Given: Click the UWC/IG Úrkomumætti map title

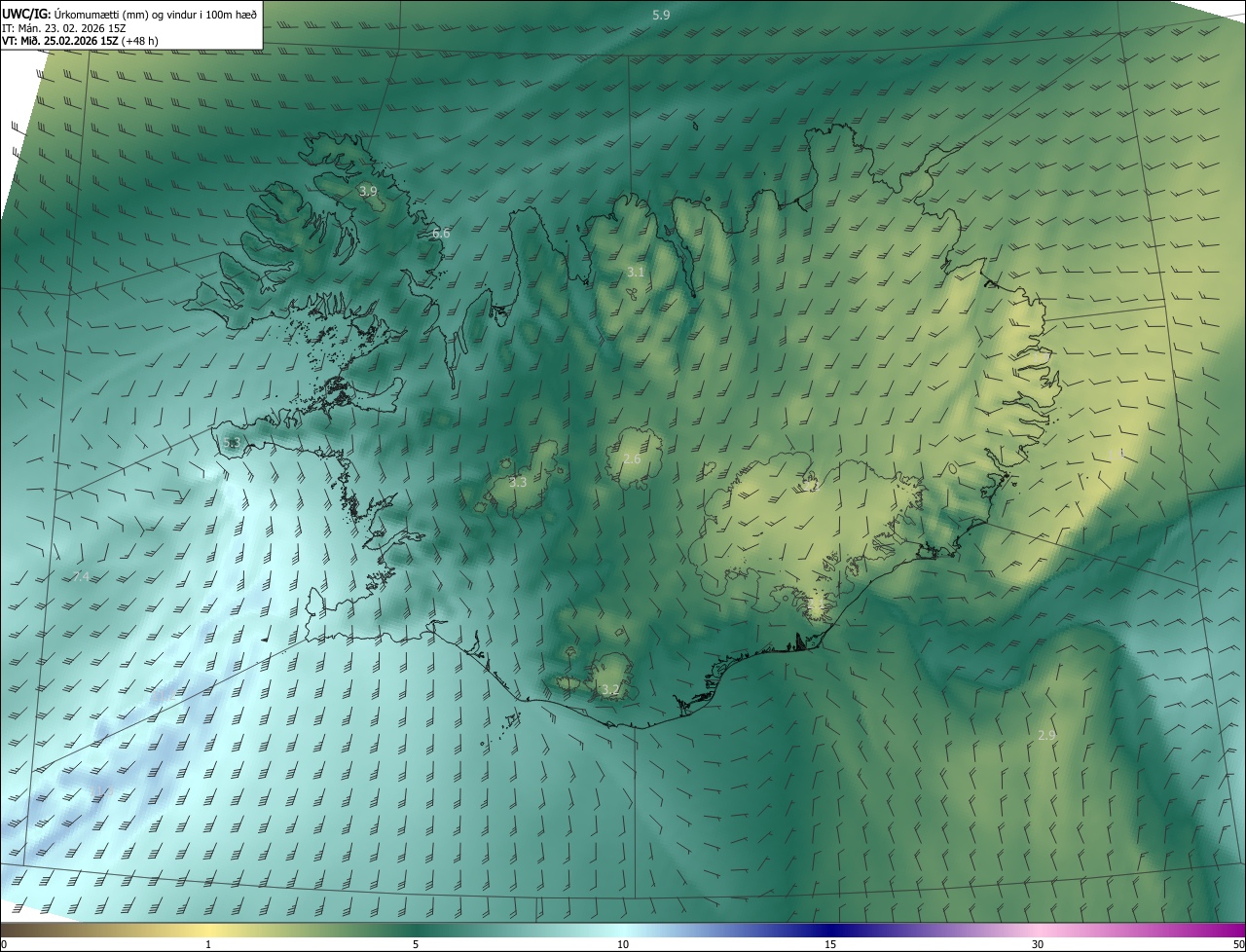Looking at the screenshot, I should click(x=129, y=15).
